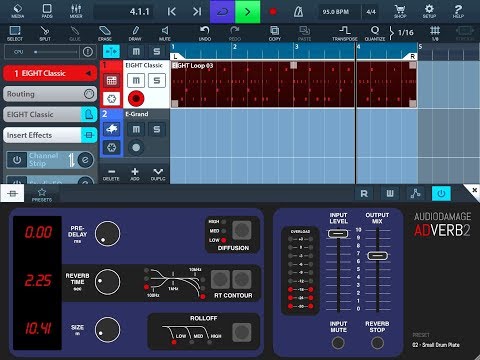Change the 4/4 time signature

(371, 12)
